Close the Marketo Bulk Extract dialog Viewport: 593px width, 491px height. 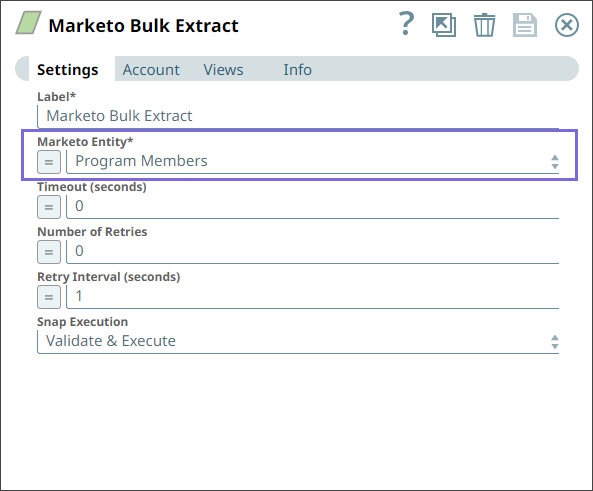567,25
